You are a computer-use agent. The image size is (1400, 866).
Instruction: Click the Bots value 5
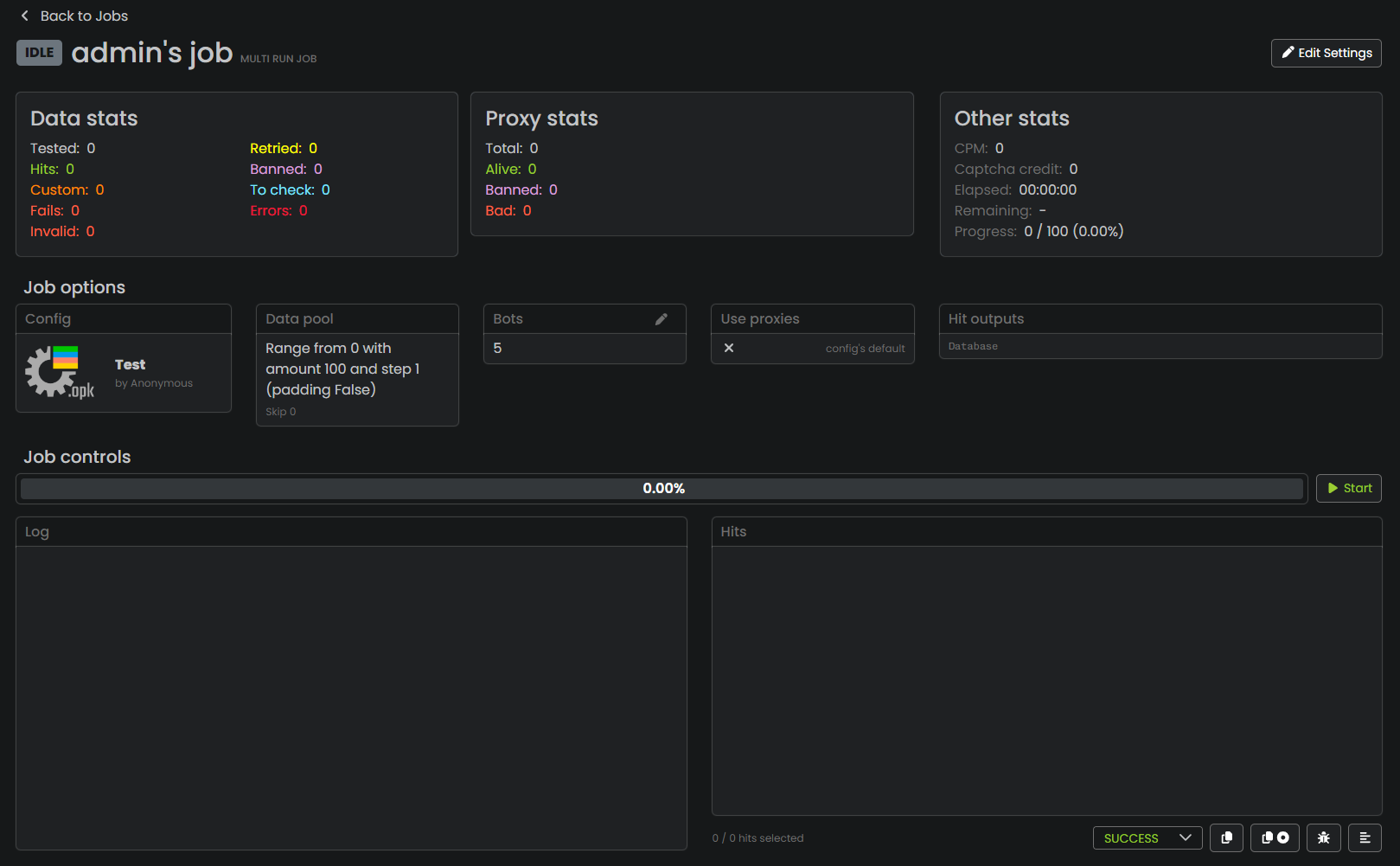pos(497,348)
